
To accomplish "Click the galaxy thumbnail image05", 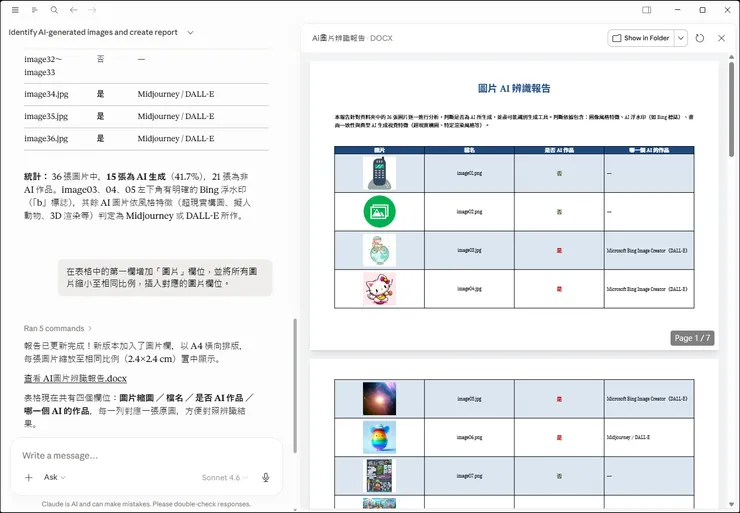I will (x=379, y=399).
